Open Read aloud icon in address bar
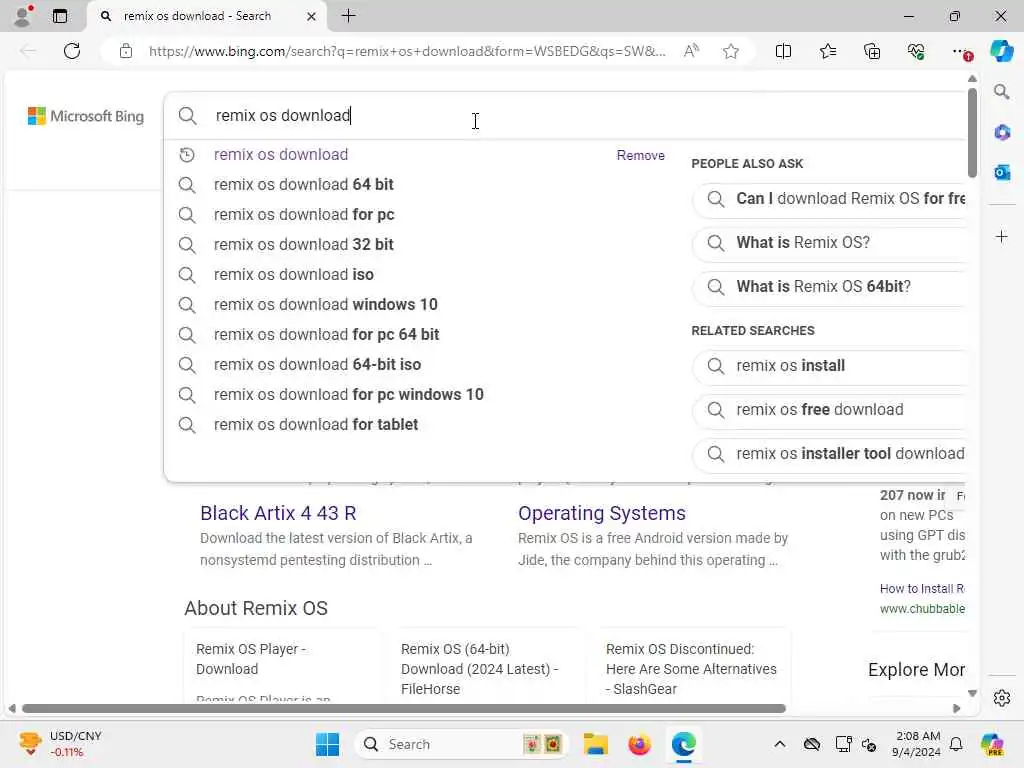1024x768 pixels. pos(691,51)
